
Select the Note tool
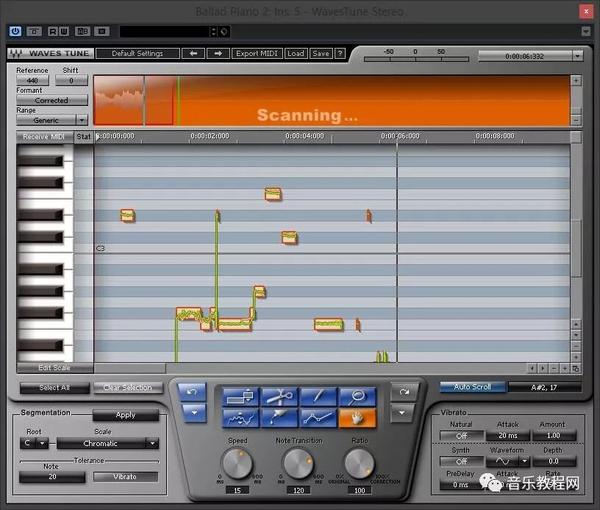point(239,396)
